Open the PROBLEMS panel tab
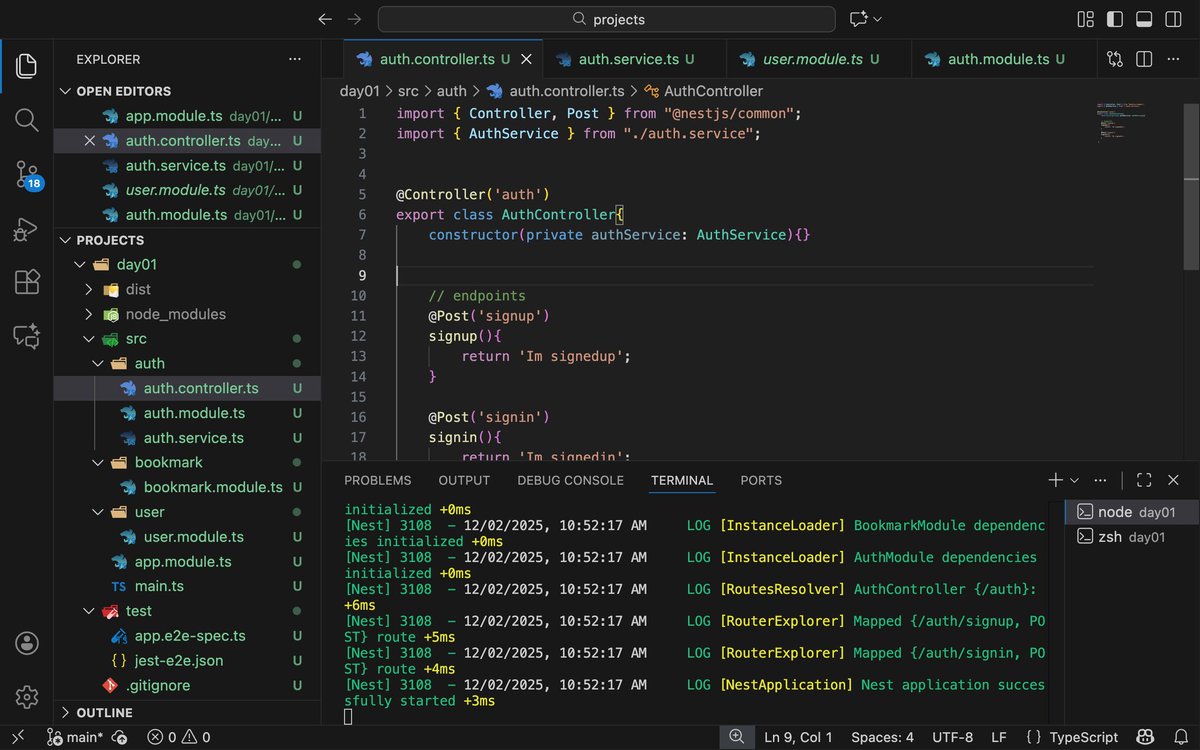 (377, 480)
